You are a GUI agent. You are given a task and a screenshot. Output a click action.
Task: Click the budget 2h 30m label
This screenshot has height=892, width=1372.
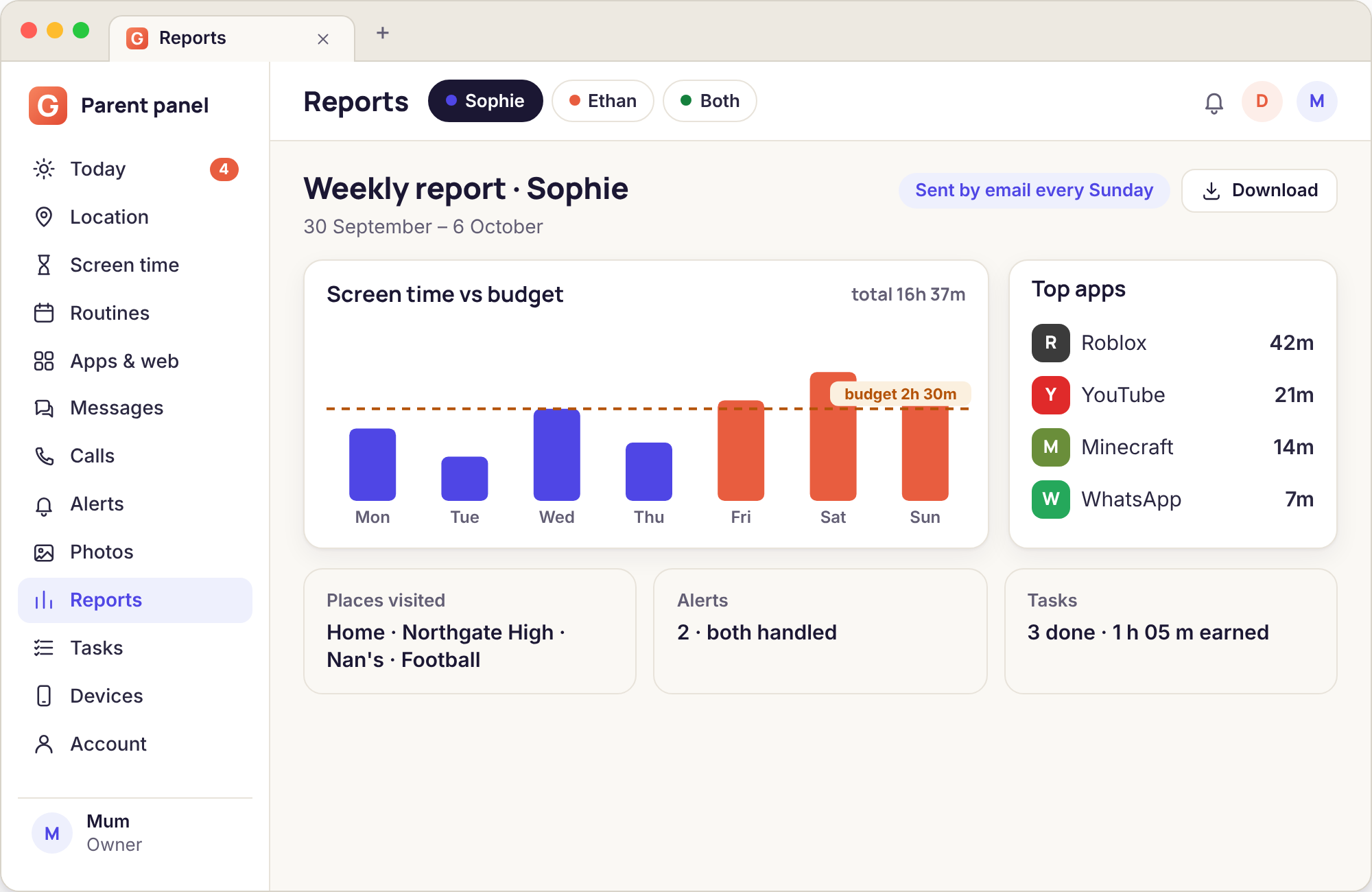click(x=900, y=394)
